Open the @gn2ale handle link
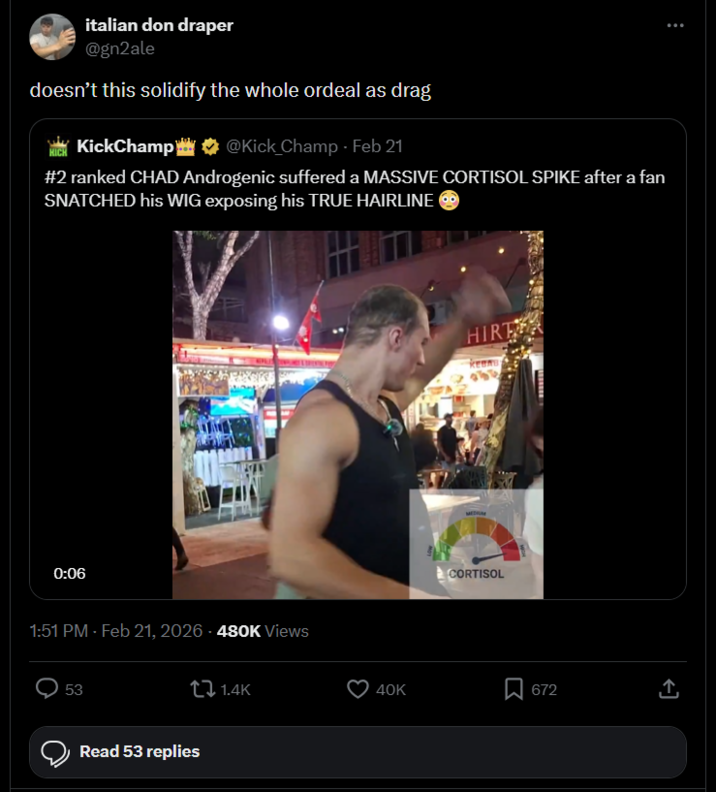Image resolution: width=716 pixels, height=792 pixels. [121, 48]
